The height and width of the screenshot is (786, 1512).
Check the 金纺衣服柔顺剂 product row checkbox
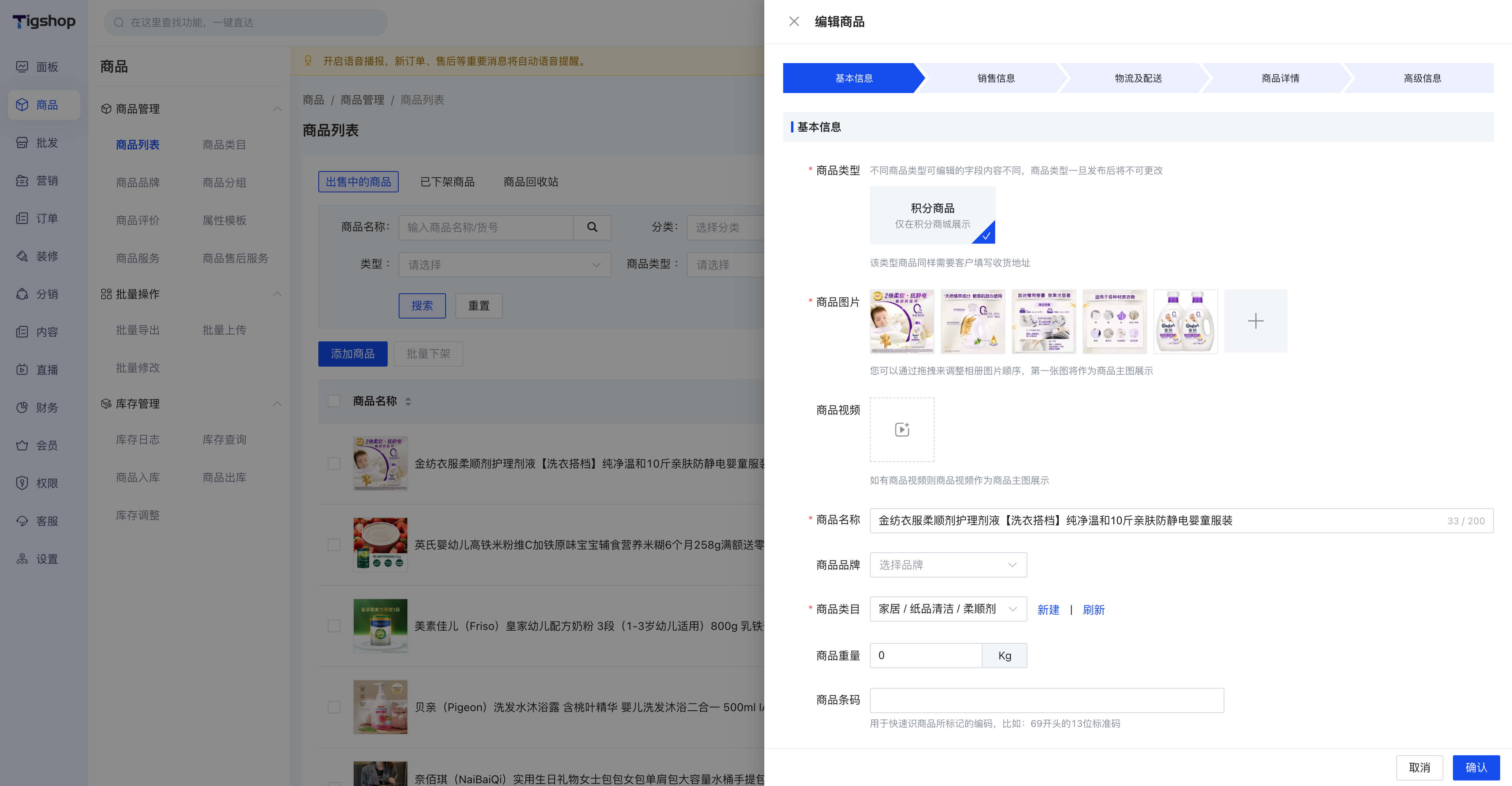point(334,464)
